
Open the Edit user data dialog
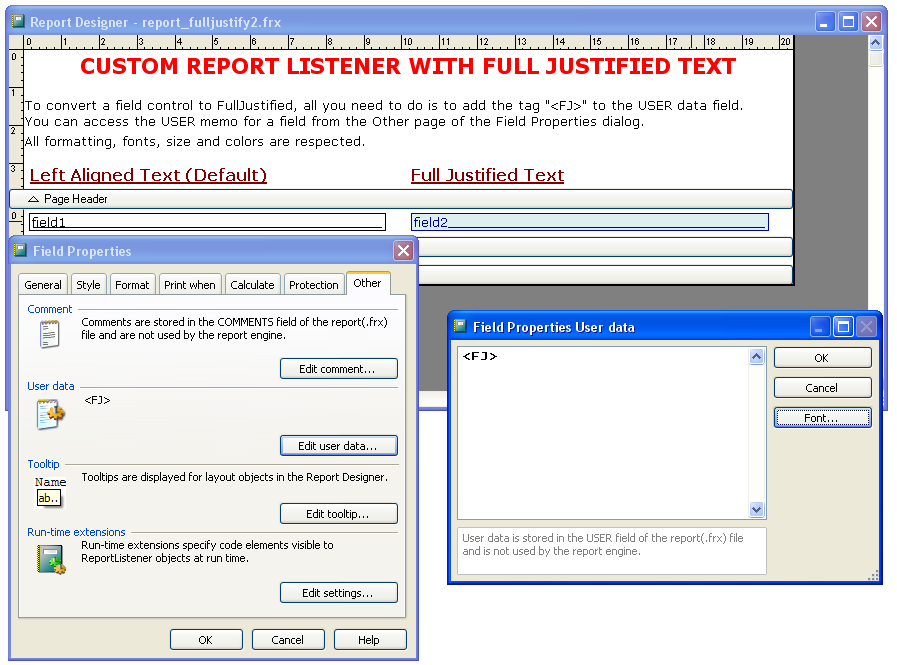338,445
